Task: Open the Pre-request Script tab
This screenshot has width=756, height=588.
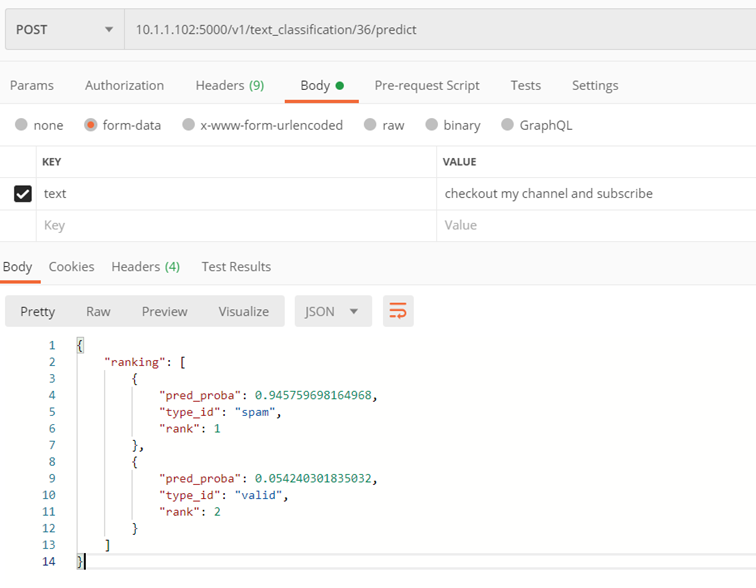Action: [x=427, y=85]
